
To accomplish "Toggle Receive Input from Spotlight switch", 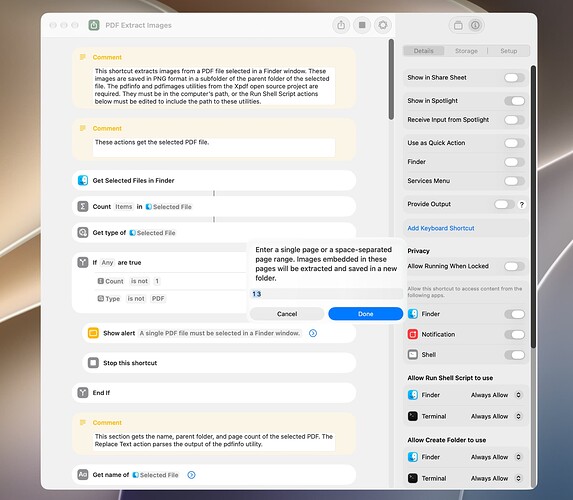I will [x=514, y=120].
